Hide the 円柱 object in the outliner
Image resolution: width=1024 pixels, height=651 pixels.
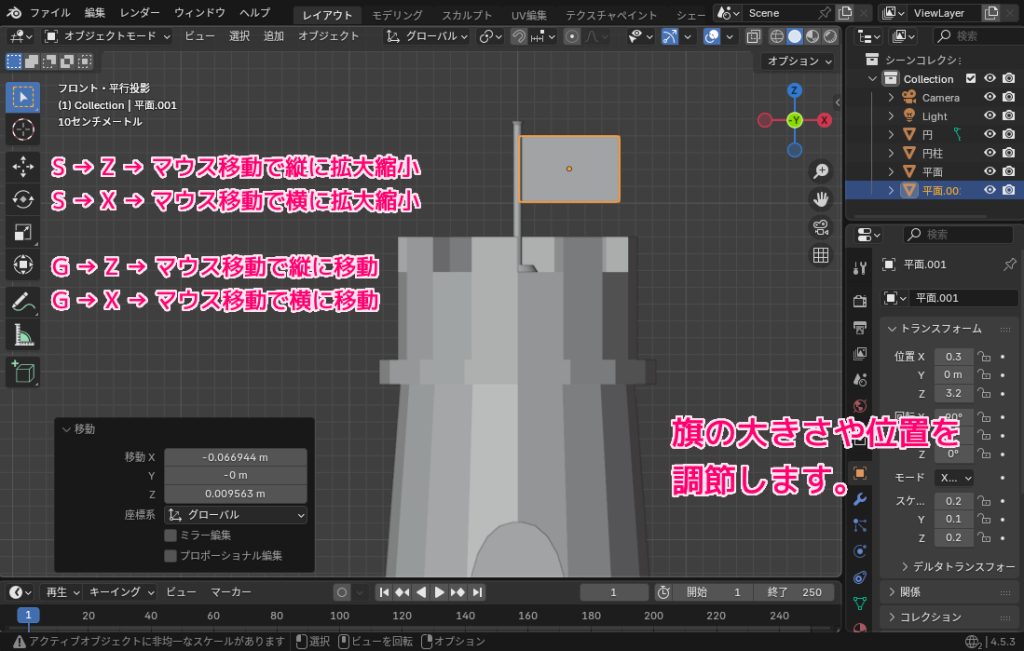pos(990,152)
